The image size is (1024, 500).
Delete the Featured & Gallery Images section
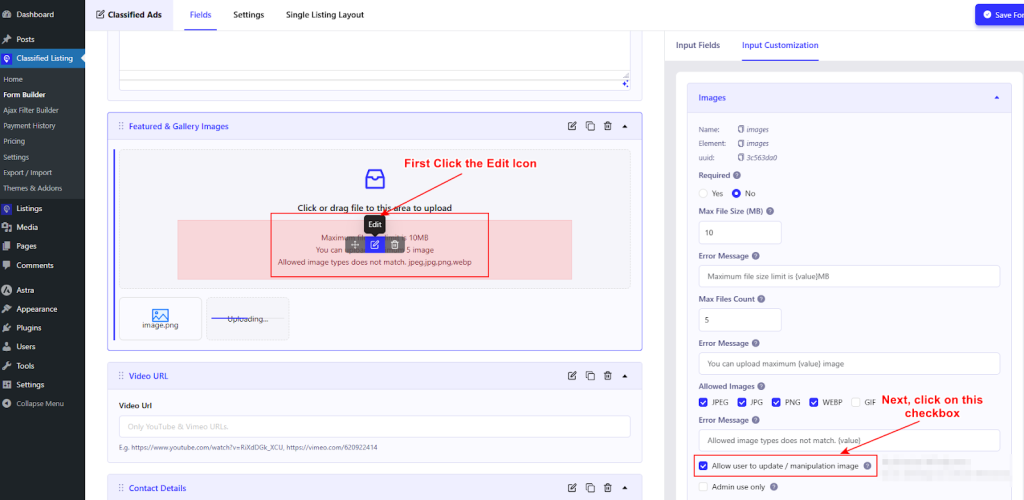coord(607,126)
